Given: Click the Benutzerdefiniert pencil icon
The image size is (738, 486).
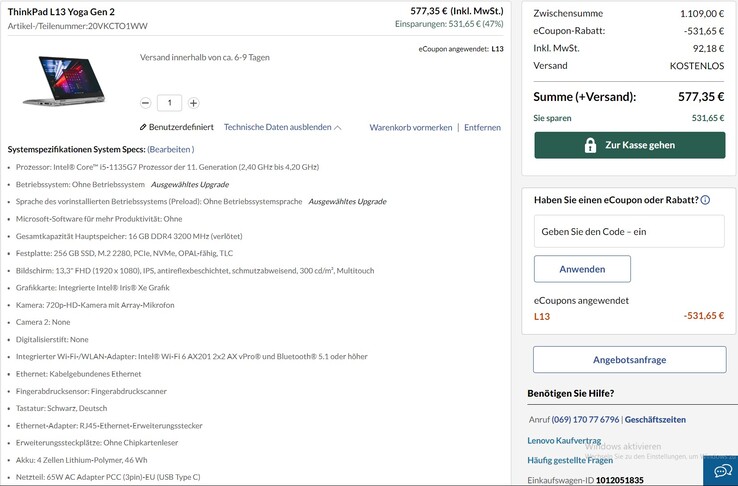Looking at the screenshot, I should click(143, 128).
